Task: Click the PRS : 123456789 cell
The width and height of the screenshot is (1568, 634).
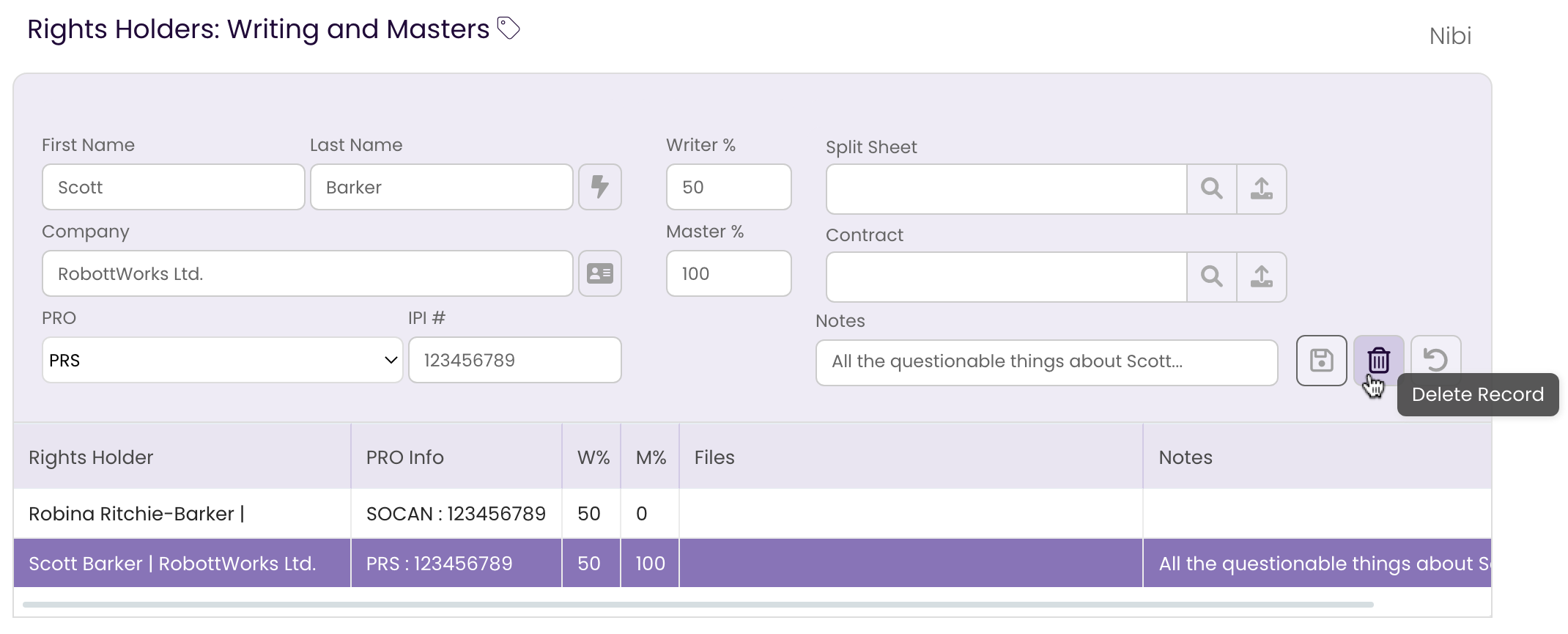Action: [456, 564]
